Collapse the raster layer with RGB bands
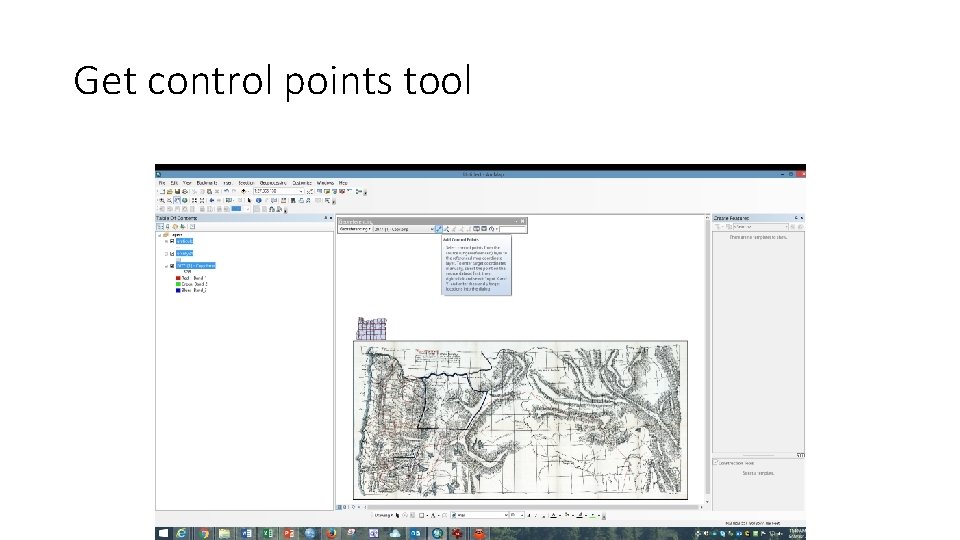 pos(167,266)
